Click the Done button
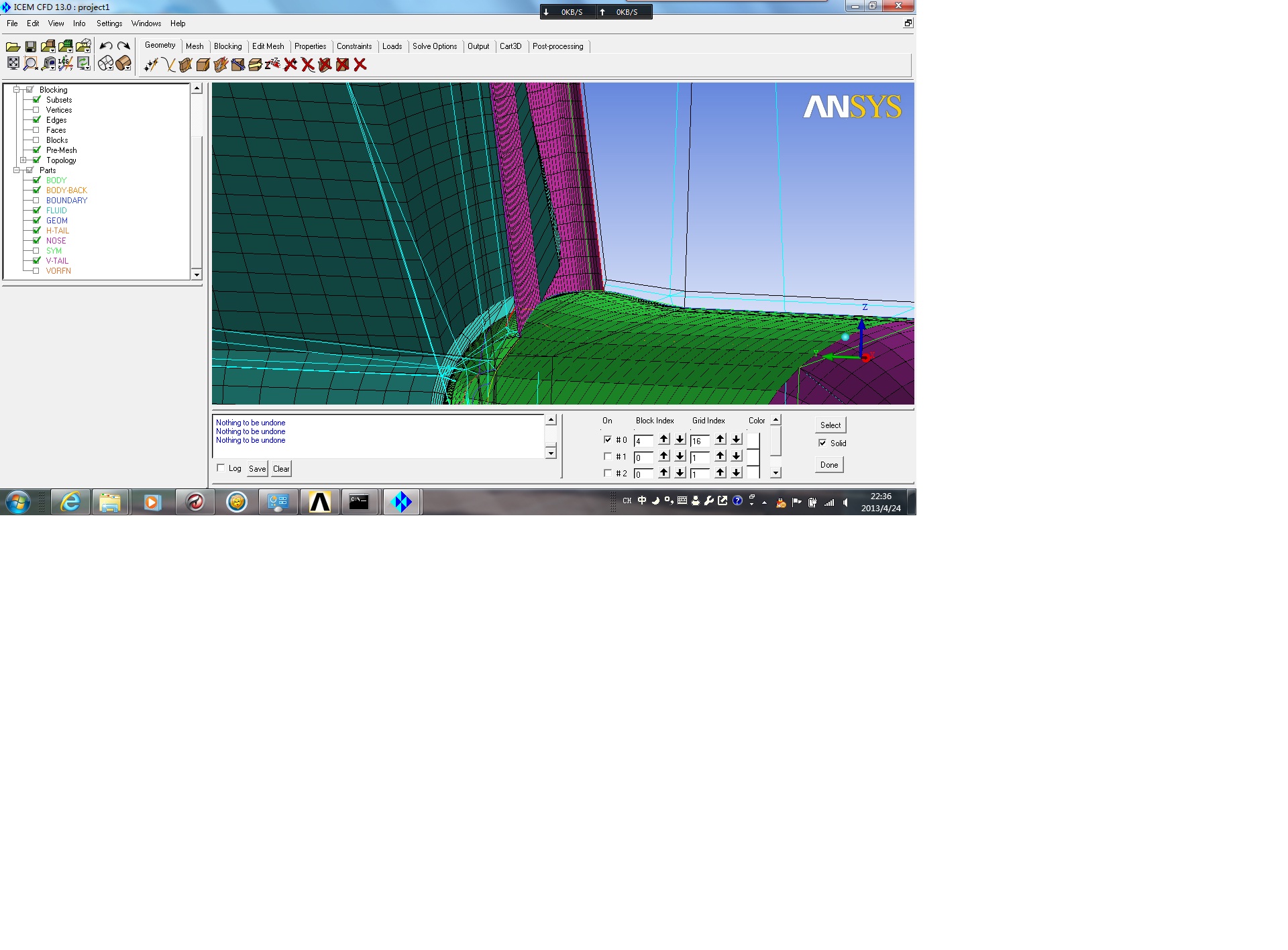The width and height of the screenshot is (1288, 950). pyautogui.click(x=829, y=464)
